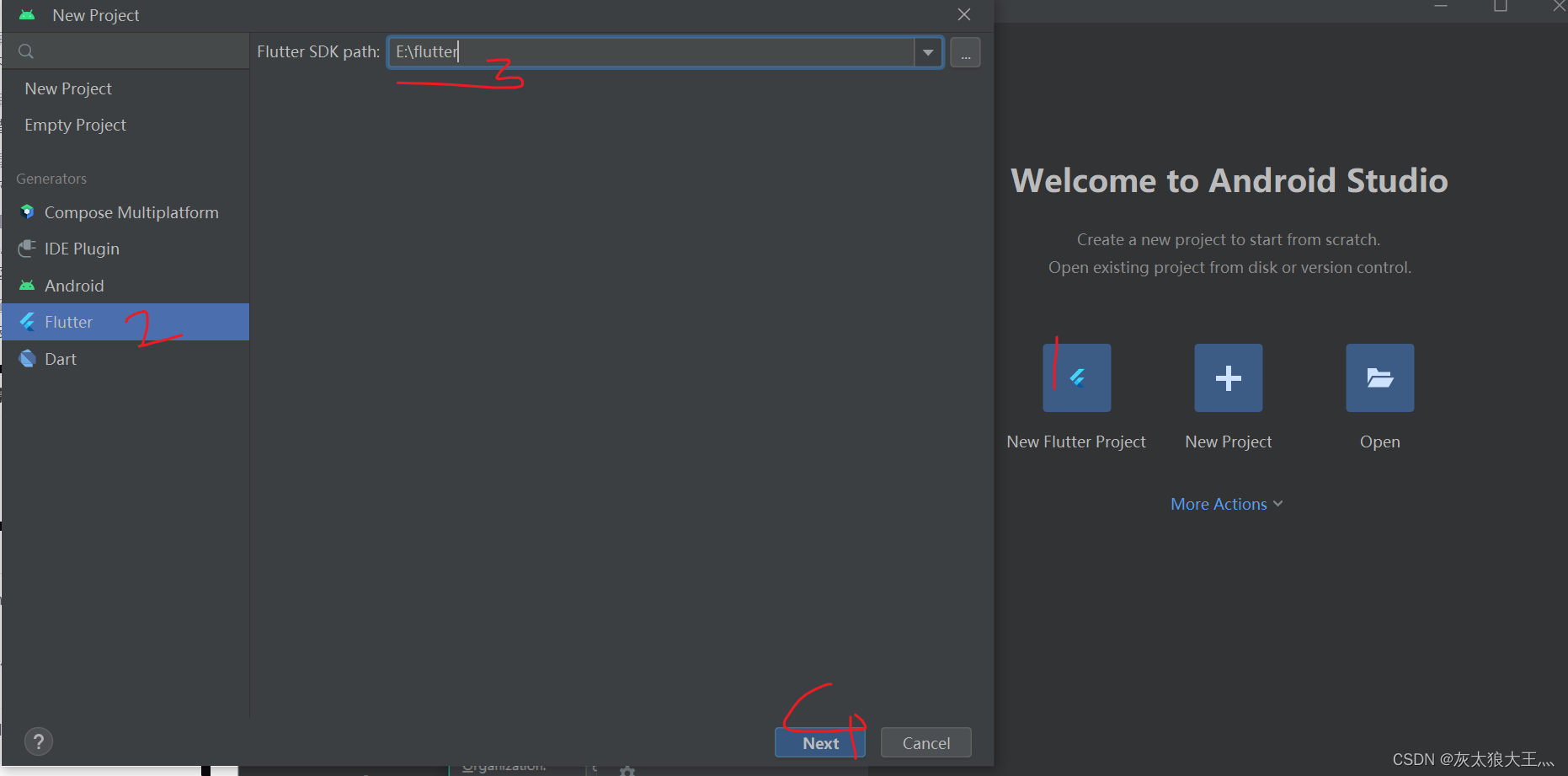Screen dimensions: 1568x776
Task: Focus the Flutter SDK path field
Action: [651, 52]
